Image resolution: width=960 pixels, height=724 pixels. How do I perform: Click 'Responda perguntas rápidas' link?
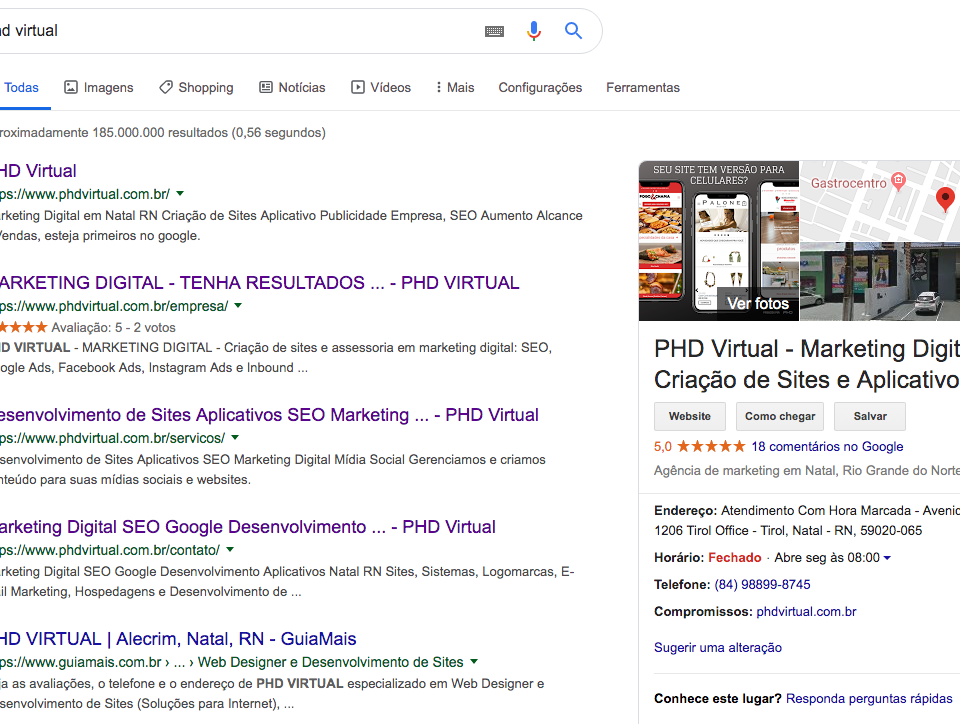(869, 699)
